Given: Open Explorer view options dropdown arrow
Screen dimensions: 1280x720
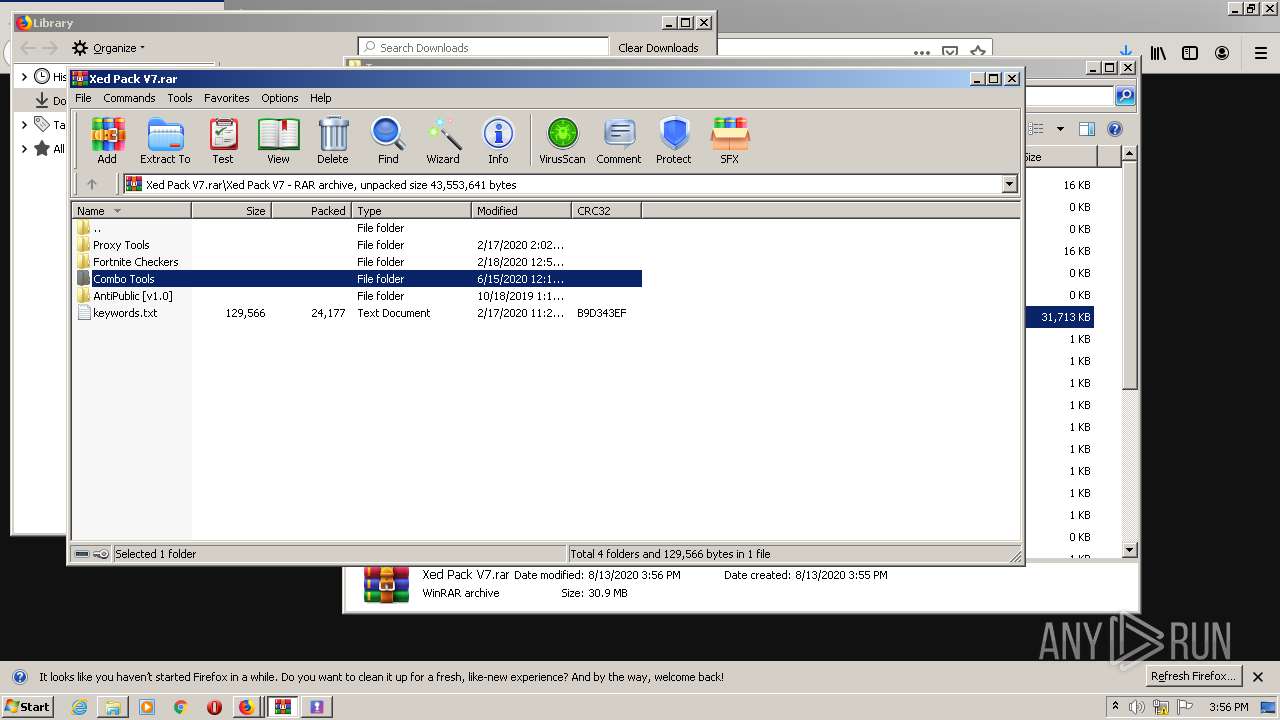Looking at the screenshot, I should (1060, 129).
